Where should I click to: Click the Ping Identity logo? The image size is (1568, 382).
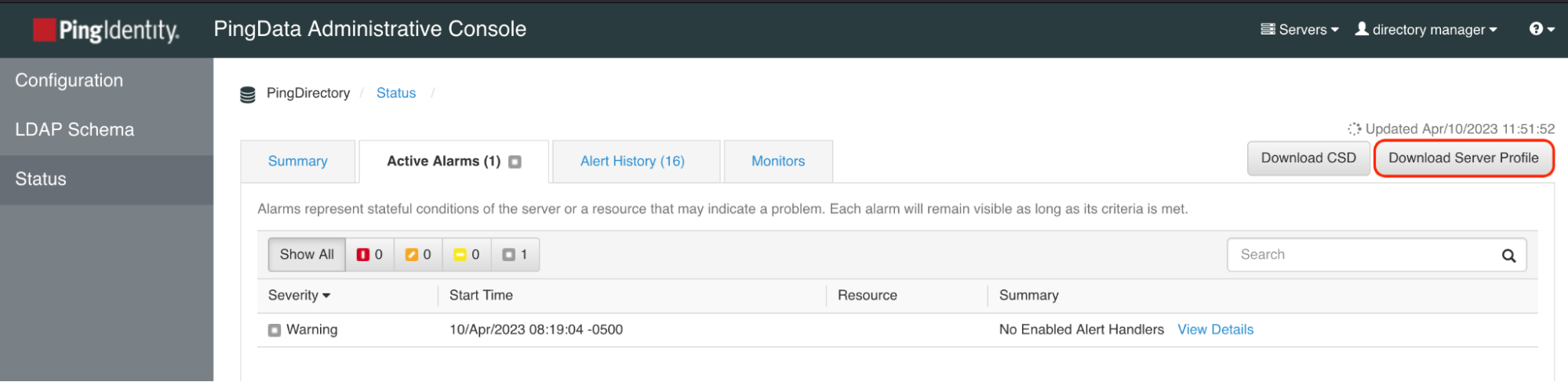pos(106,30)
